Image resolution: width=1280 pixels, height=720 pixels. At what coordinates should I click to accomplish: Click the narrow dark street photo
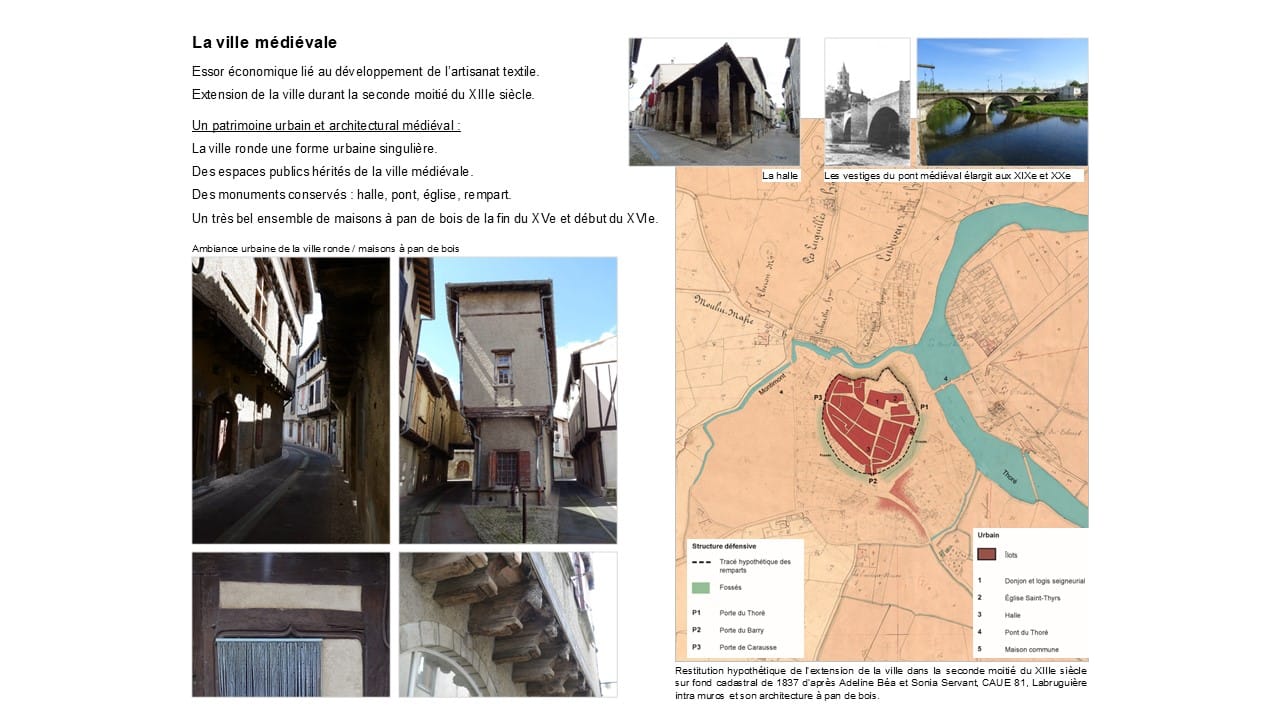click(290, 400)
